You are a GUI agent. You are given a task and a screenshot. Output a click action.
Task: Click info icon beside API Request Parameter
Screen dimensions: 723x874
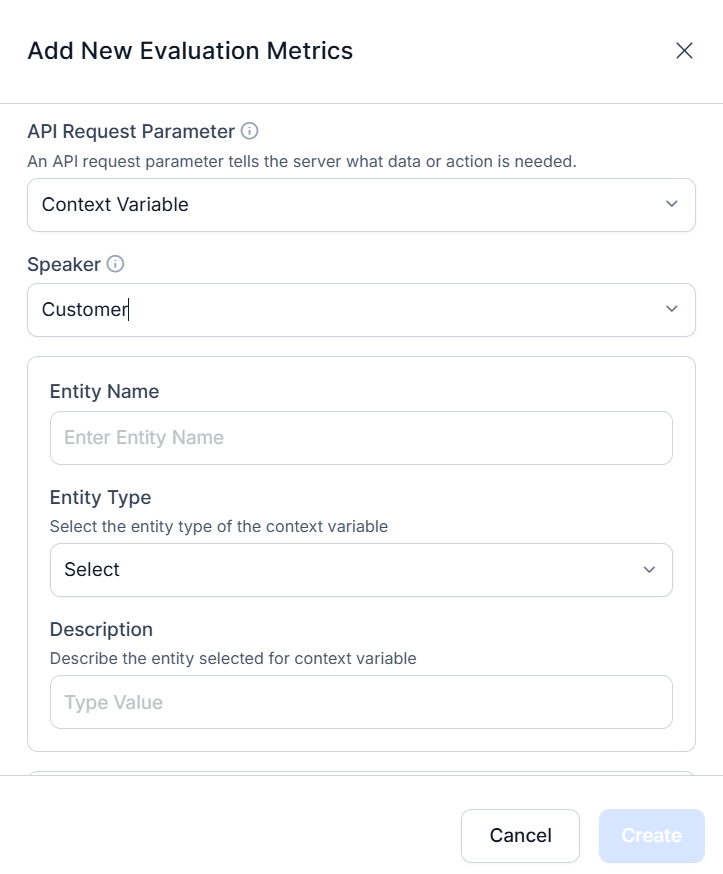(x=249, y=131)
